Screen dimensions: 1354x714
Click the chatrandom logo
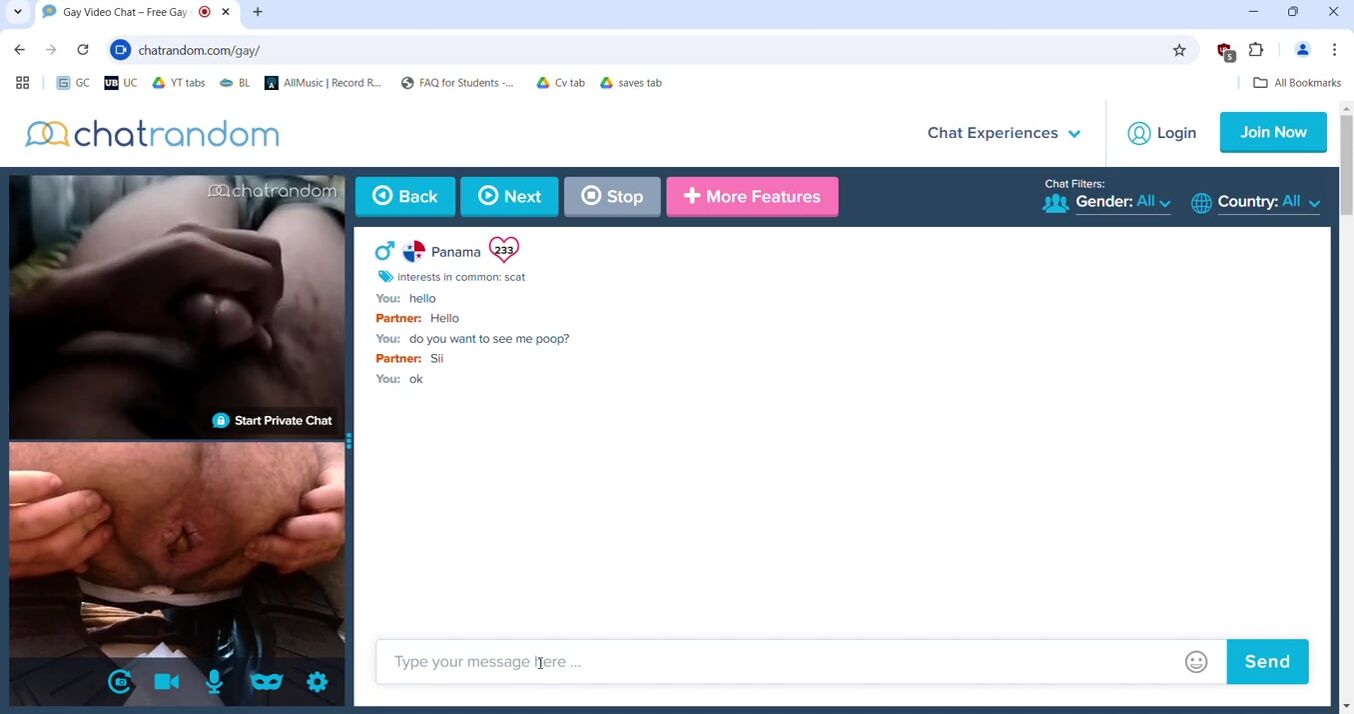[x=152, y=133]
